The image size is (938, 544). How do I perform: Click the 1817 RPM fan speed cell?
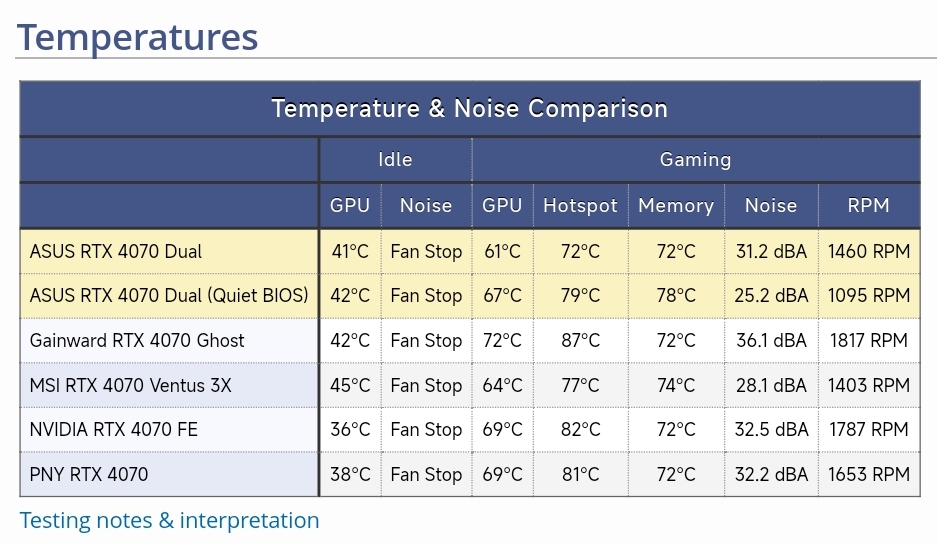click(x=868, y=340)
